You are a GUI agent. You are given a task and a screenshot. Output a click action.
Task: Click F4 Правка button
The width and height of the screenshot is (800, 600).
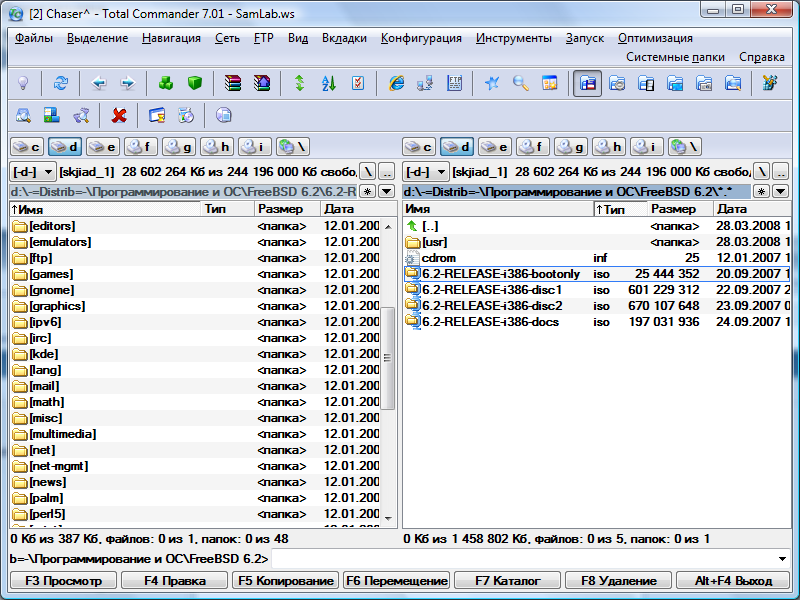[x=174, y=581]
